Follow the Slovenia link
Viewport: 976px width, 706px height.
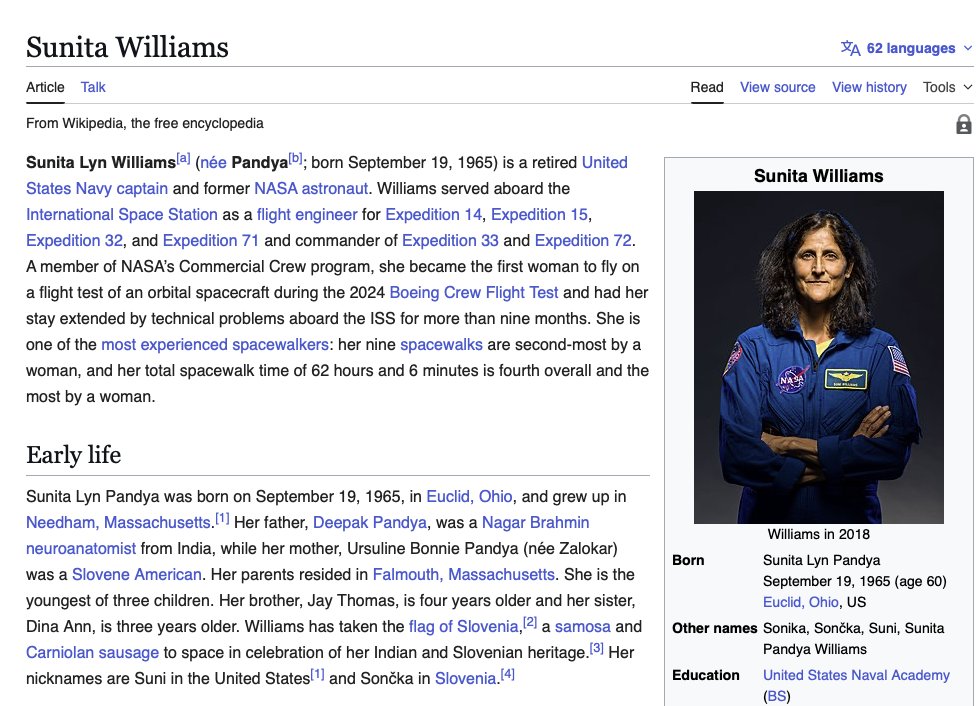tap(466, 679)
